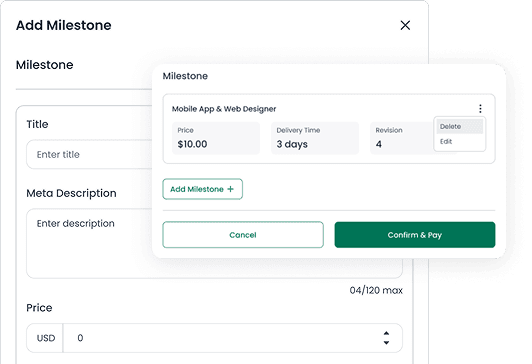Decrease price with the down stepper arrow
The height and width of the screenshot is (364, 532).
click(386, 343)
